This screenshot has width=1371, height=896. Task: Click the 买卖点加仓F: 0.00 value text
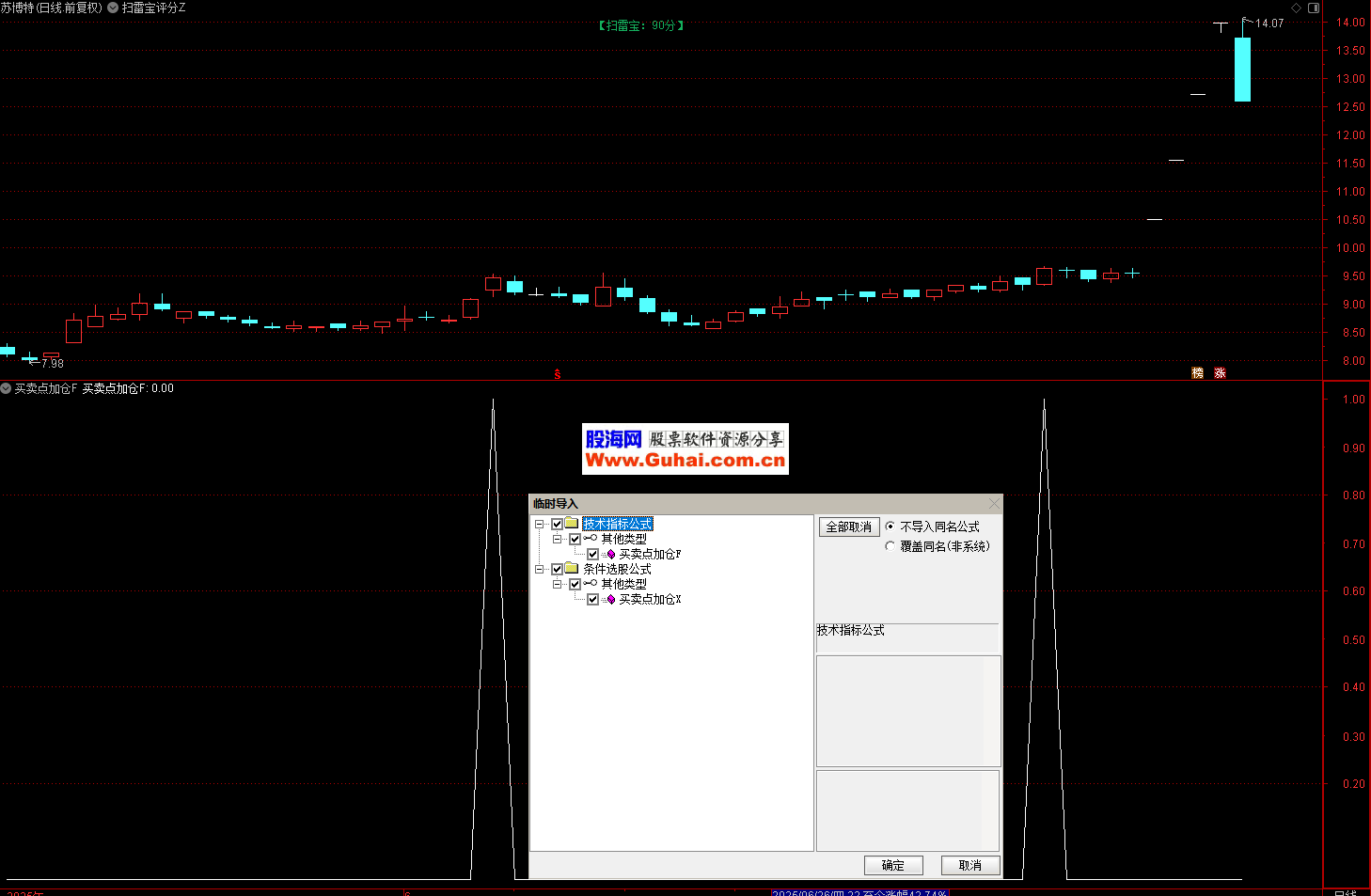(x=128, y=388)
